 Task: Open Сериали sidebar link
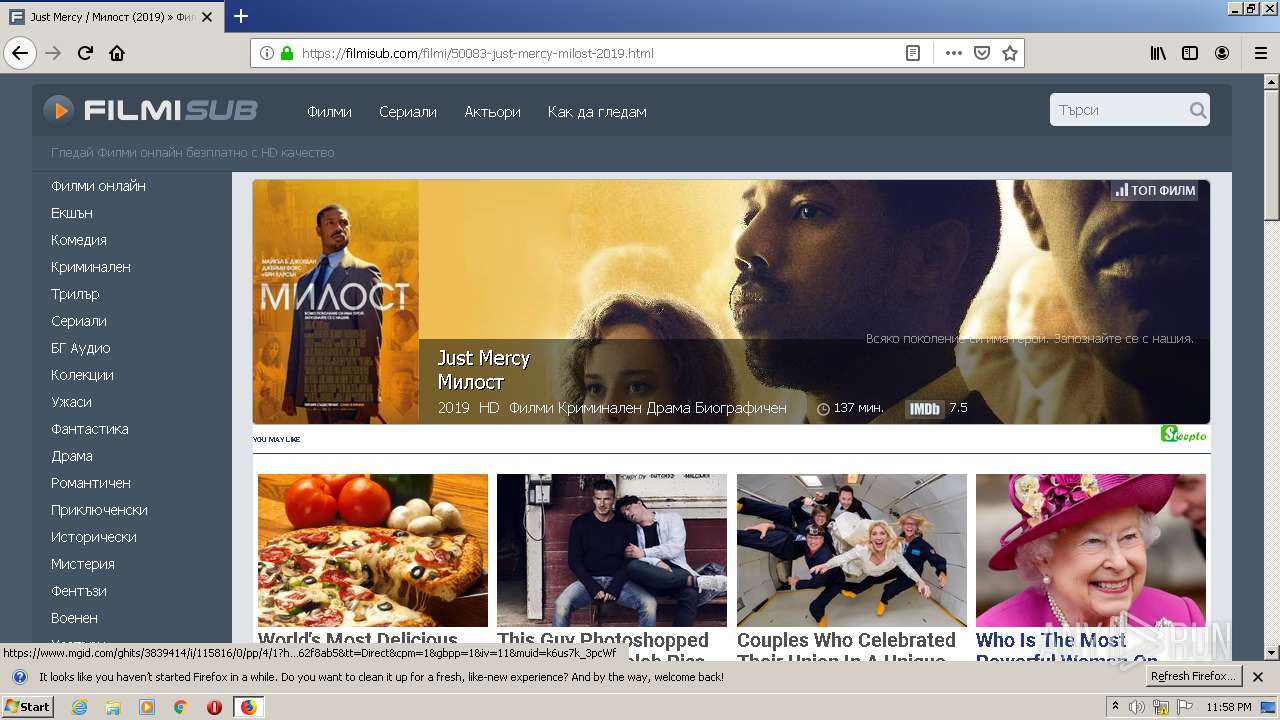pos(79,321)
